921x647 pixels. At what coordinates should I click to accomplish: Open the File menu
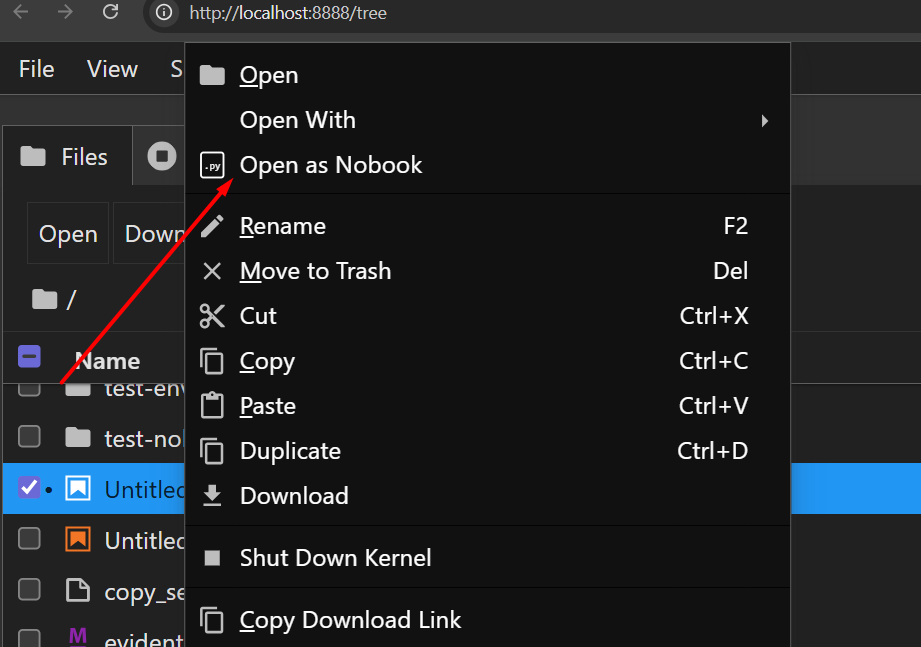point(36,69)
